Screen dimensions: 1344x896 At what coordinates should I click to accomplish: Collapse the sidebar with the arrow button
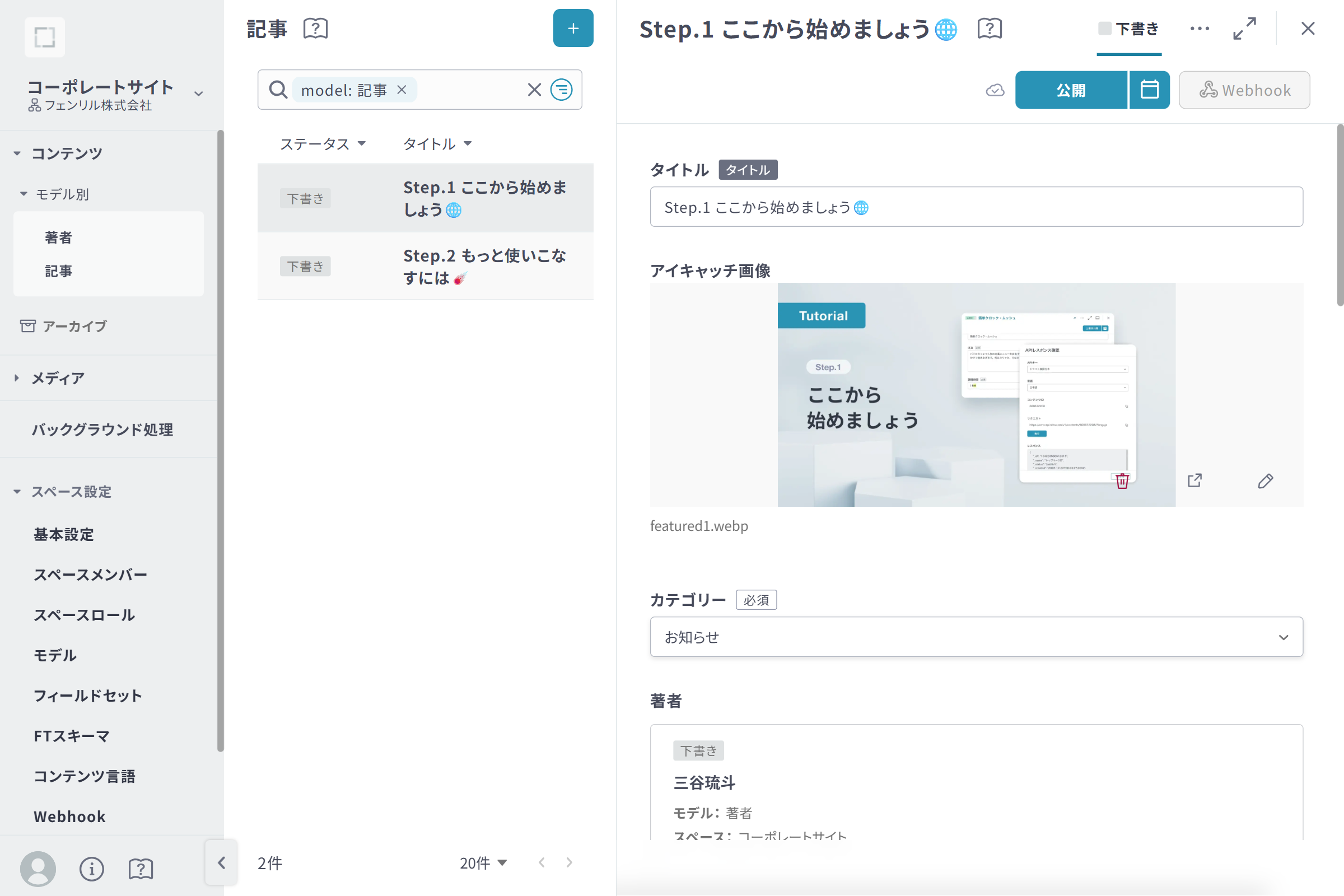222,862
